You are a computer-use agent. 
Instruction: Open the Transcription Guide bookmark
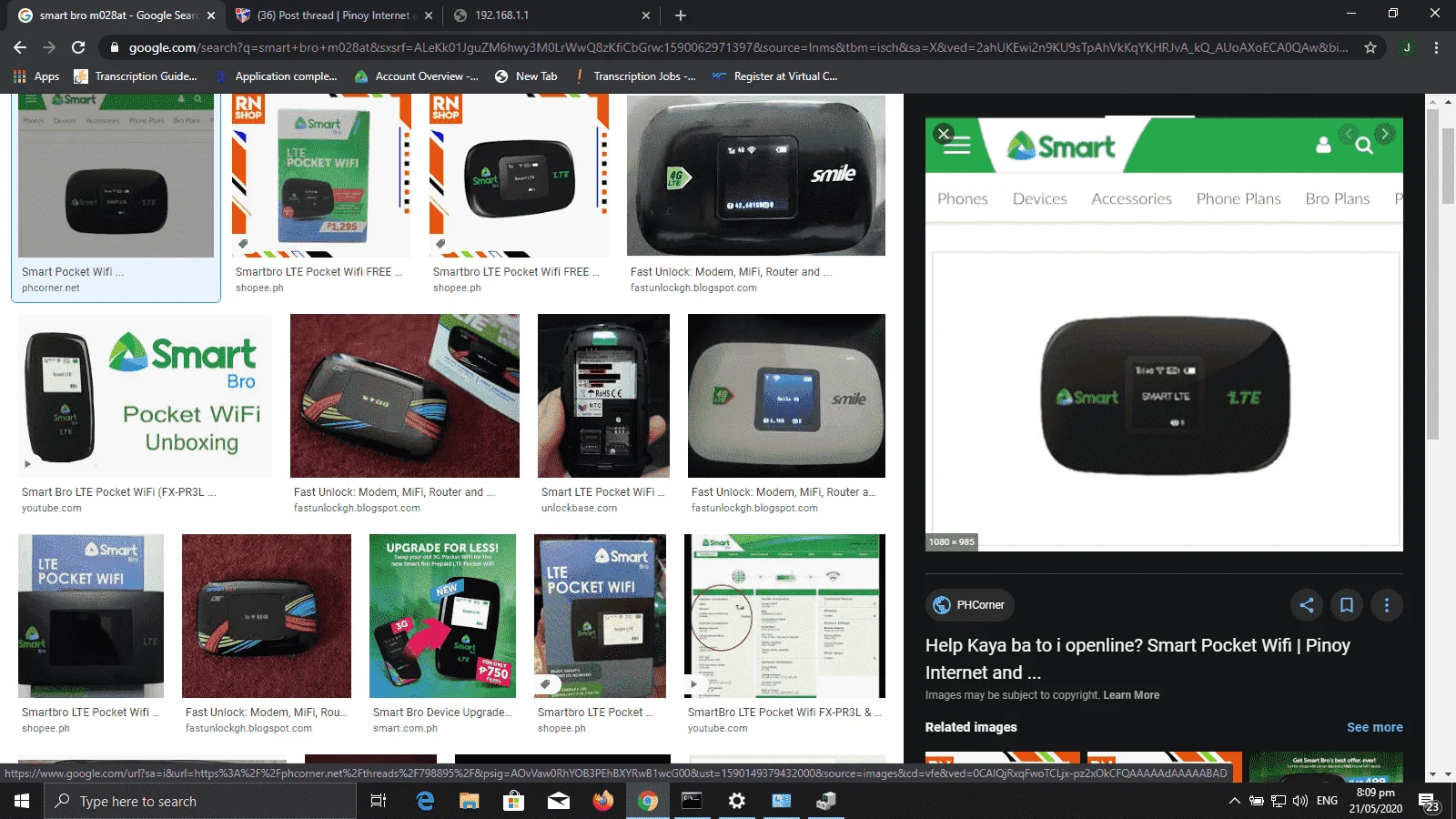pyautogui.click(x=136, y=76)
